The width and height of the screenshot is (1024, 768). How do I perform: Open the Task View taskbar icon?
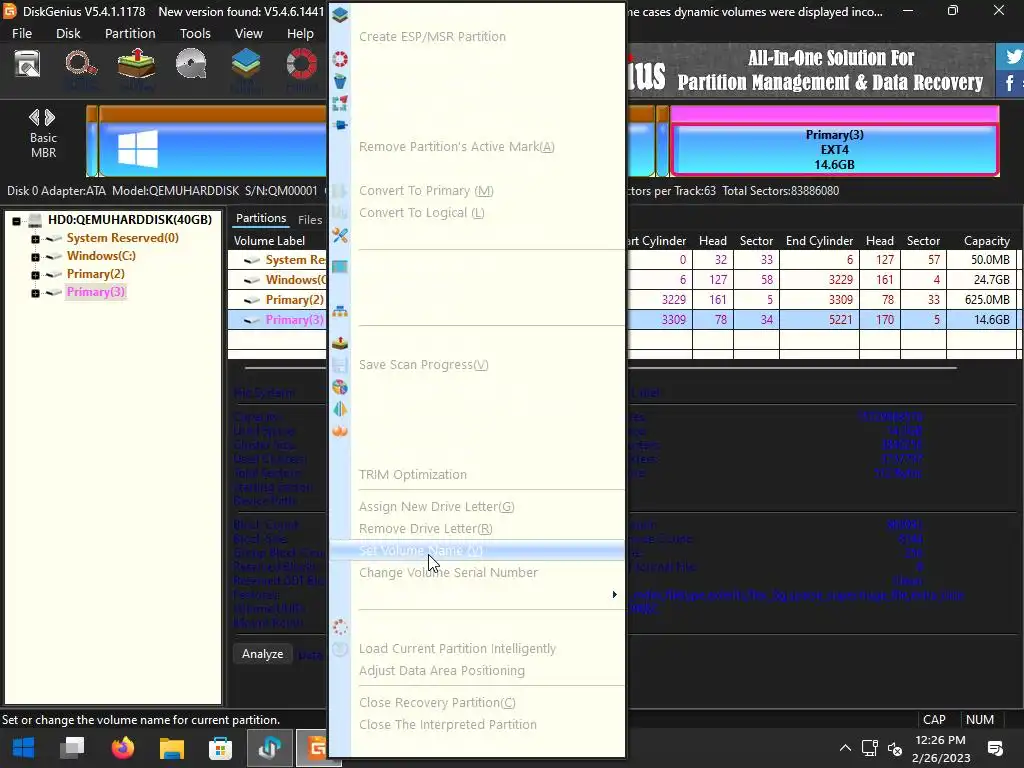(72, 748)
